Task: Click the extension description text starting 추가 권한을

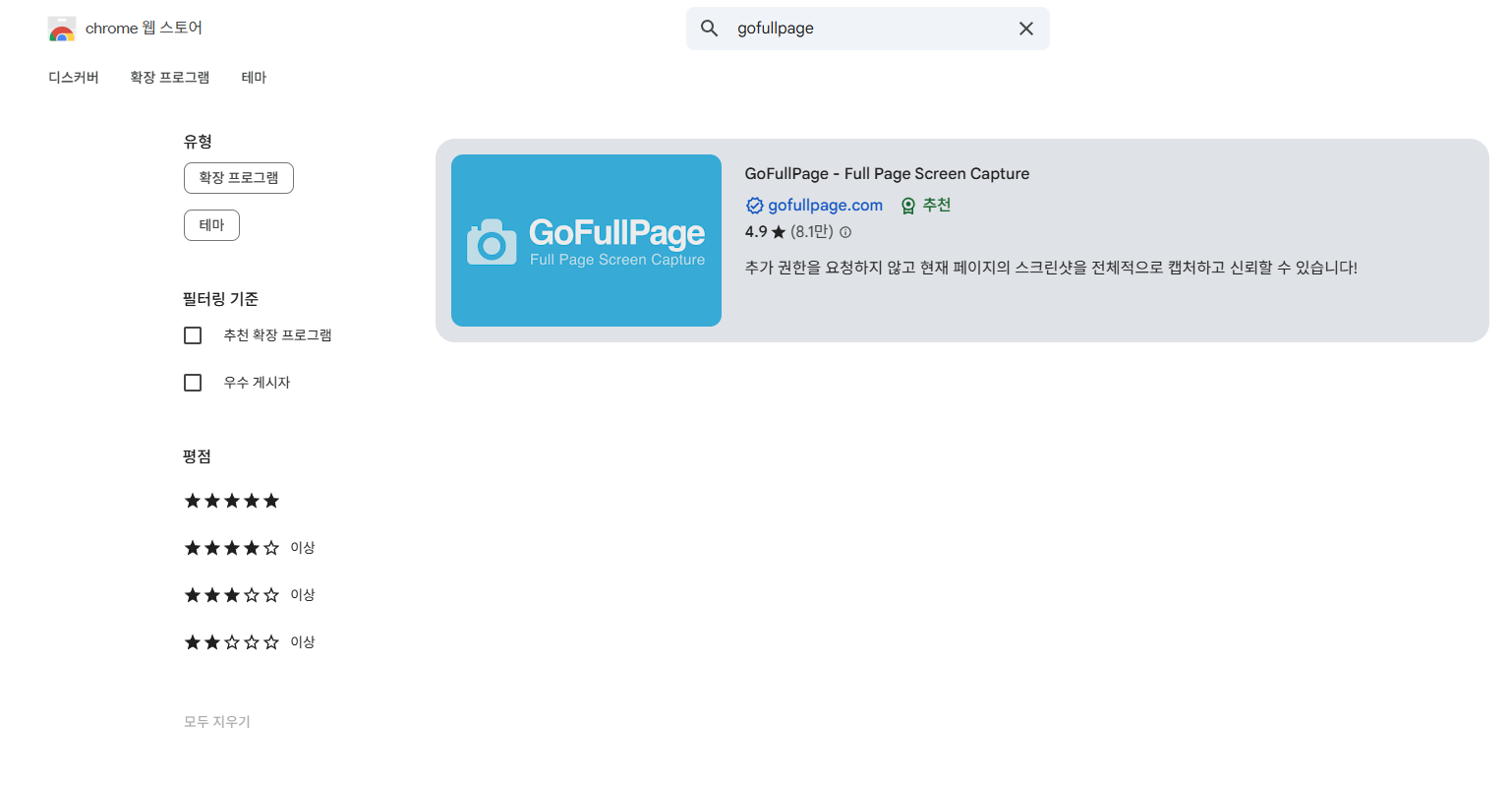Action: [1051, 268]
